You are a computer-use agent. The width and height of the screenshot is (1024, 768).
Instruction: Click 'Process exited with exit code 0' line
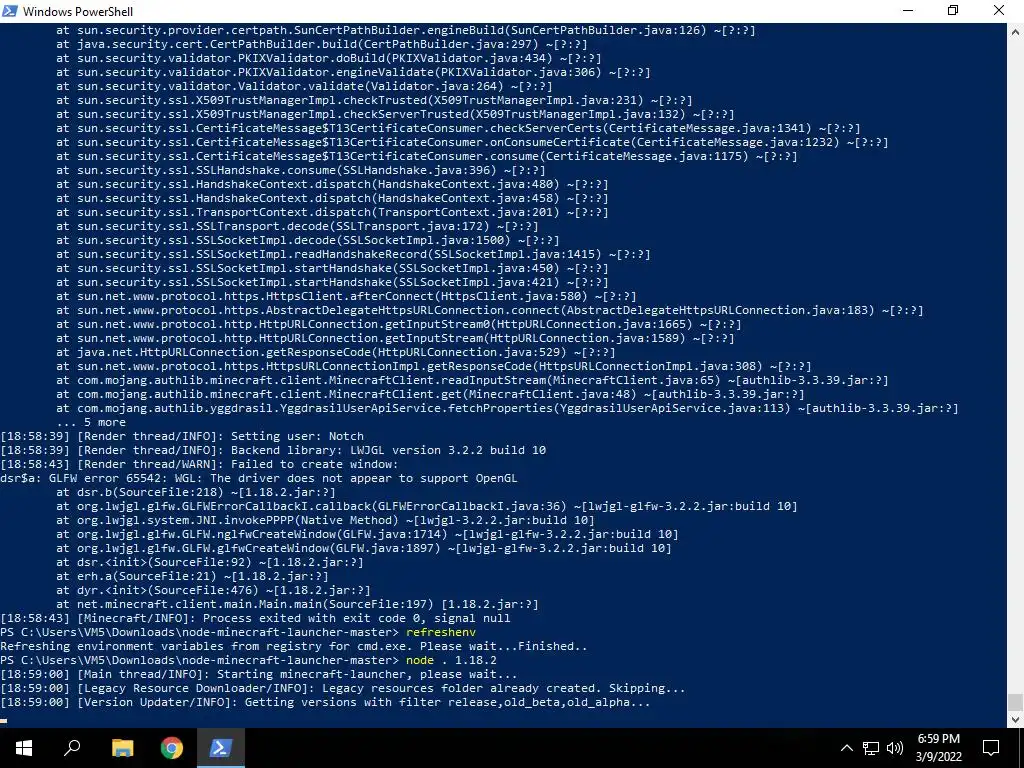point(255,618)
